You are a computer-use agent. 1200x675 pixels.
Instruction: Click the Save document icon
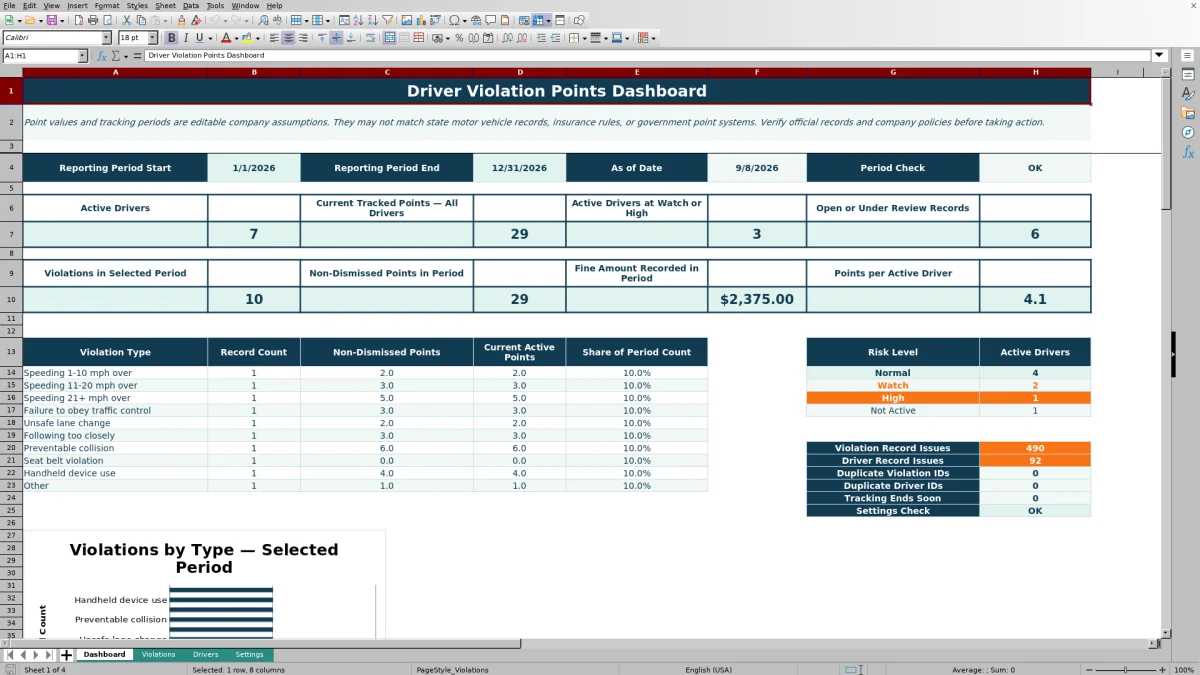[51, 20]
